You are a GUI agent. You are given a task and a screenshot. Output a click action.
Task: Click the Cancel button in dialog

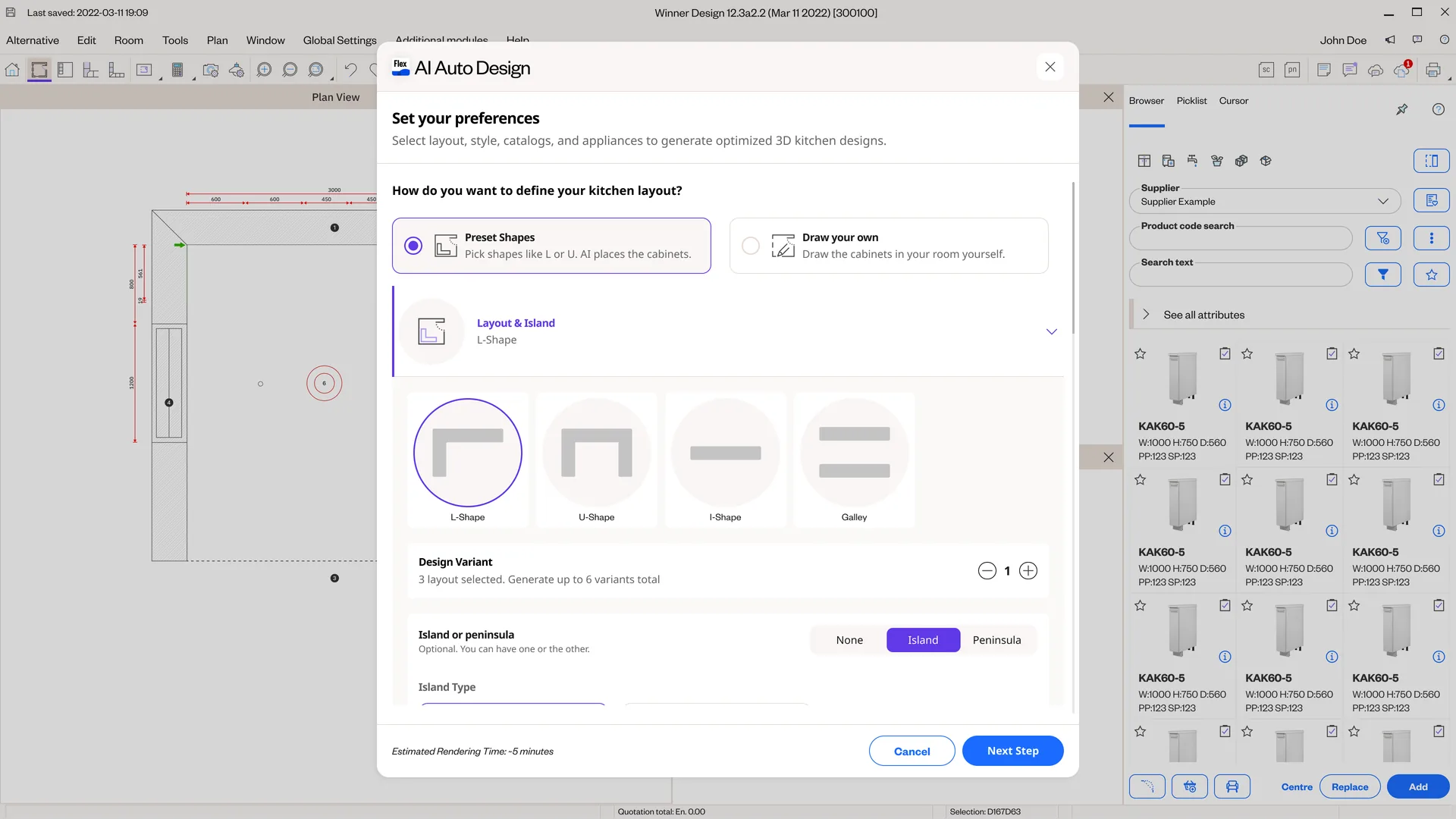[912, 751]
